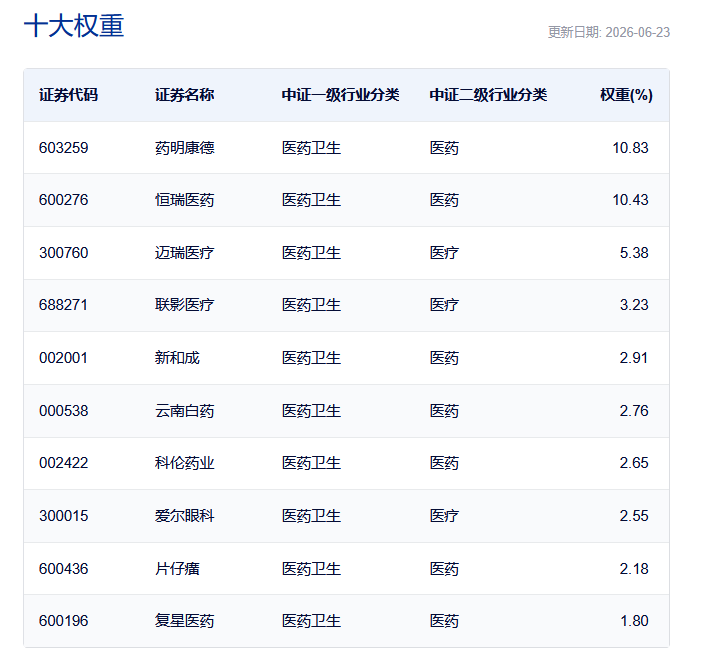Screen dimensions: 705x669
Task: Click the stock name 科伦药业
Action: point(184,464)
